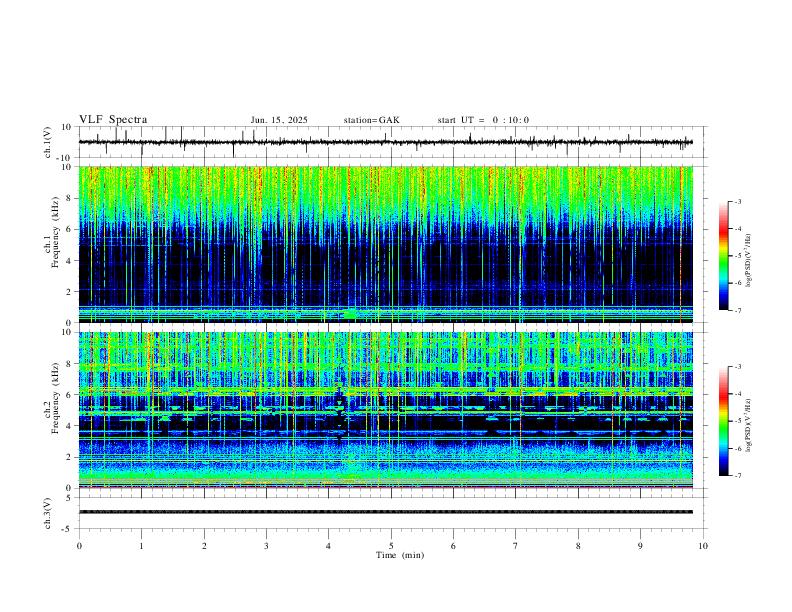Click the ch.1 voltage waveform trace panel

[391, 142]
